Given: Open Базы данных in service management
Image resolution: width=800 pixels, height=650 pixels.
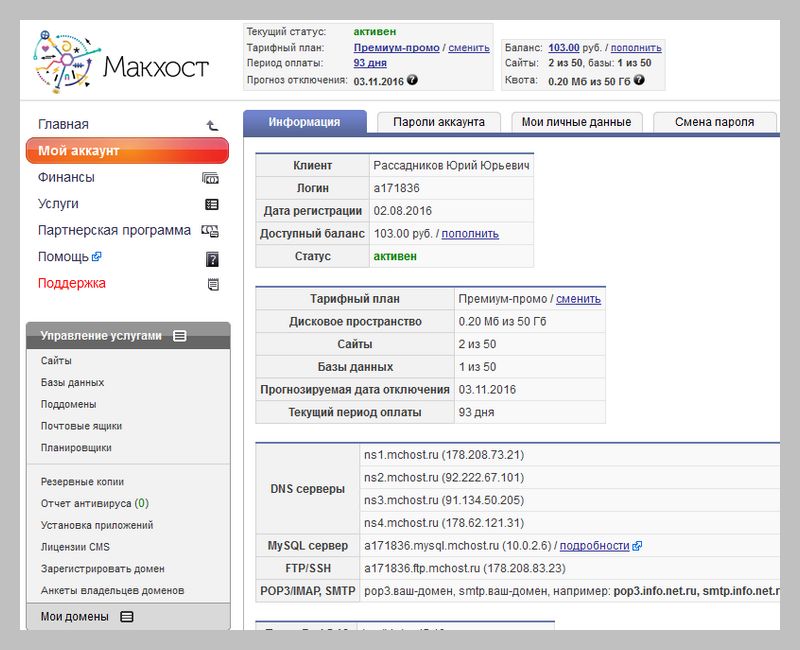Looking at the screenshot, I should tap(72, 383).
